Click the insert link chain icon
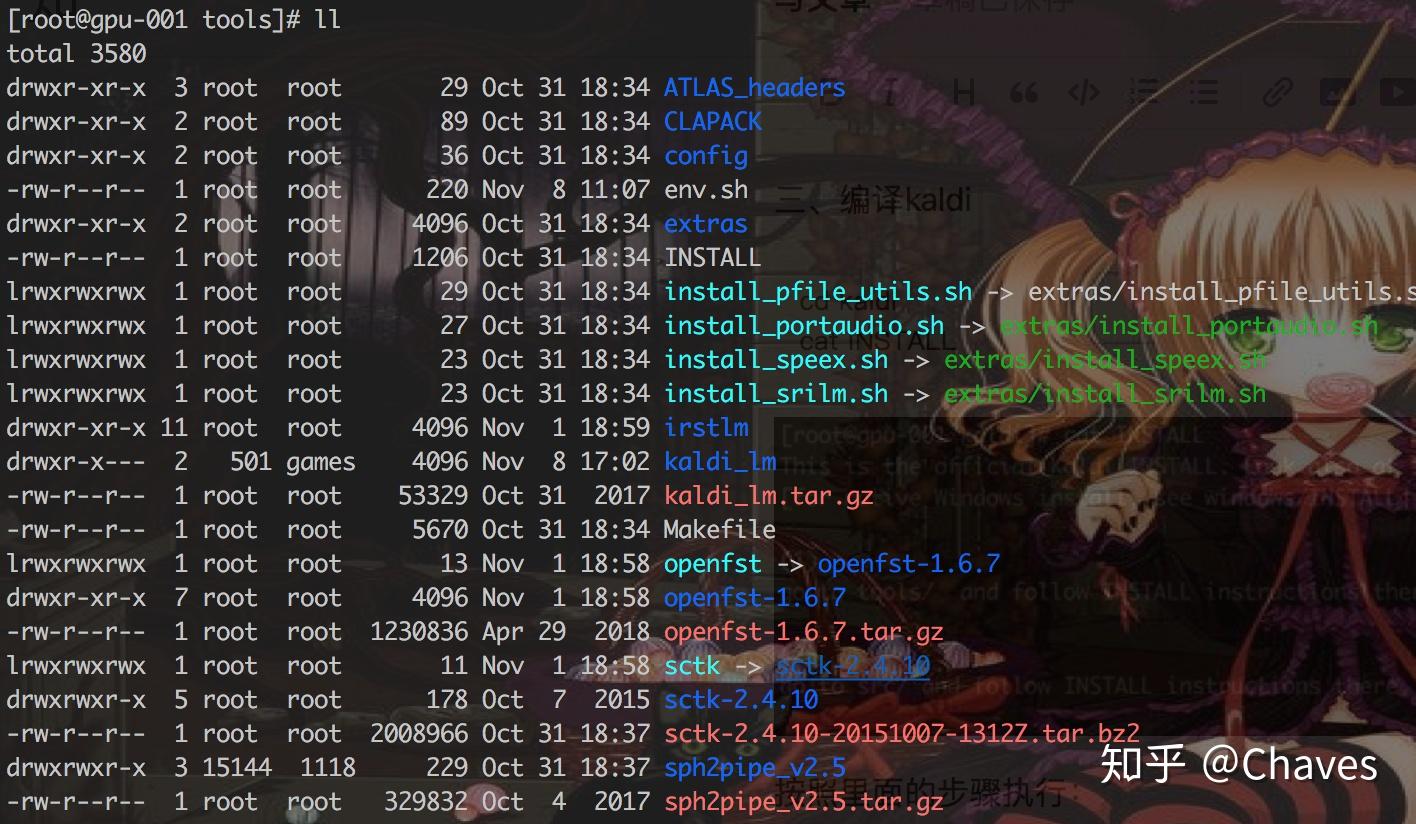Image resolution: width=1416 pixels, height=824 pixels. [x=1277, y=94]
